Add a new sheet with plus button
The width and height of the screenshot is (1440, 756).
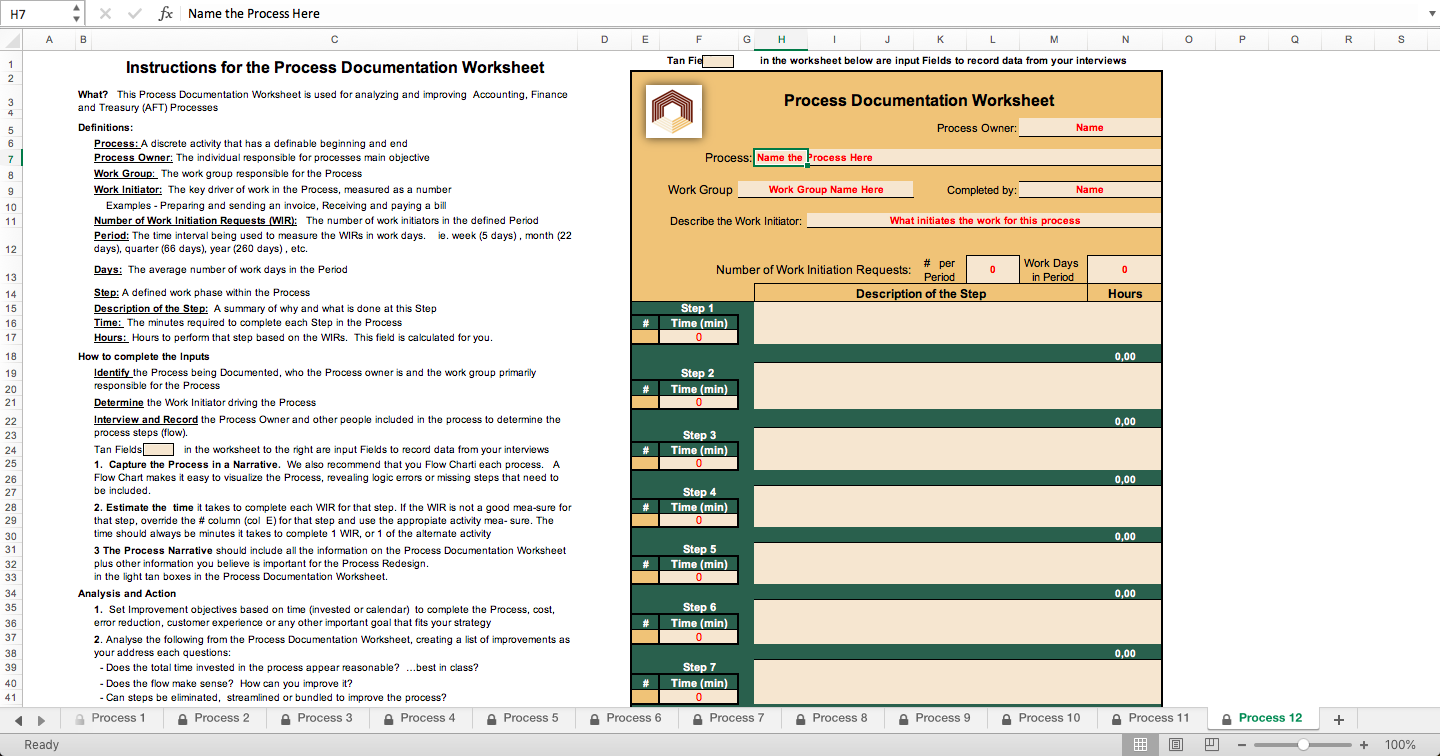click(1338, 718)
